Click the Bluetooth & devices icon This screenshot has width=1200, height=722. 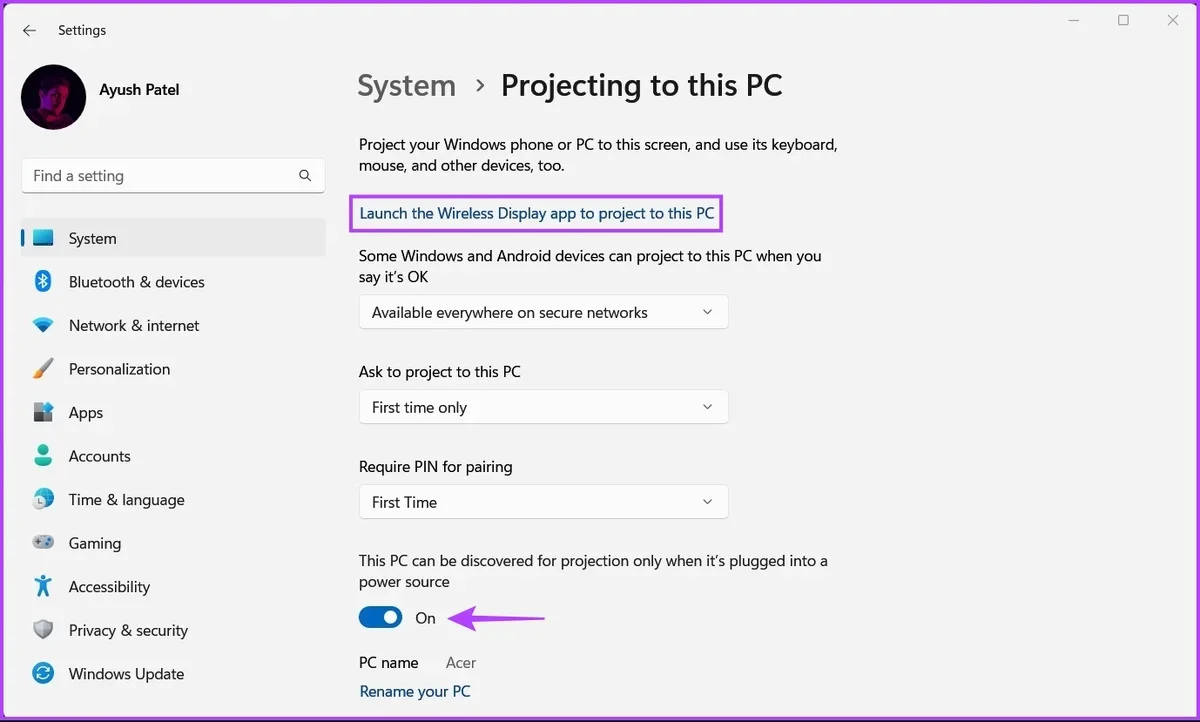[x=43, y=282]
